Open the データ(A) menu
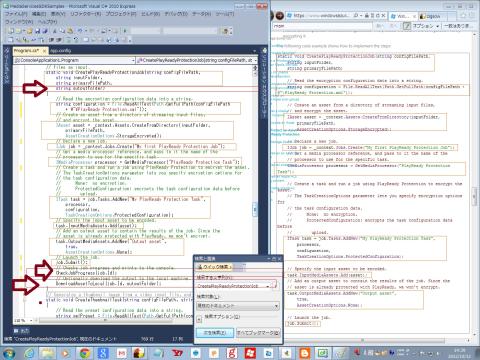The image size is (480, 360). click(x=201, y=14)
